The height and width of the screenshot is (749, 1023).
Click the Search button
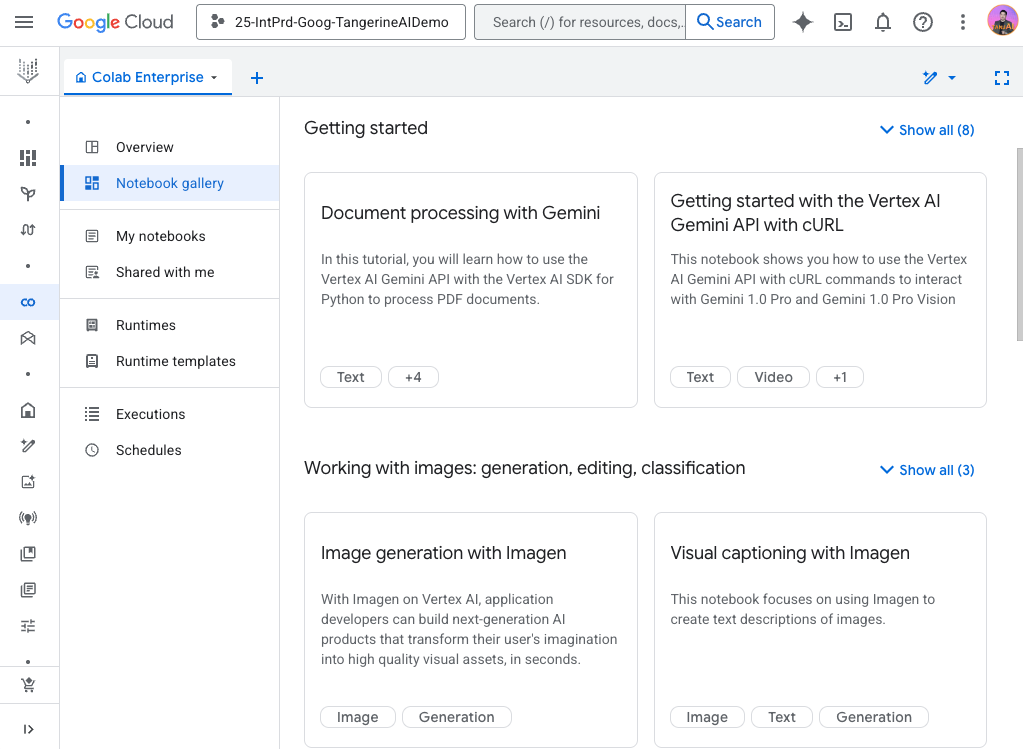pyautogui.click(x=729, y=22)
